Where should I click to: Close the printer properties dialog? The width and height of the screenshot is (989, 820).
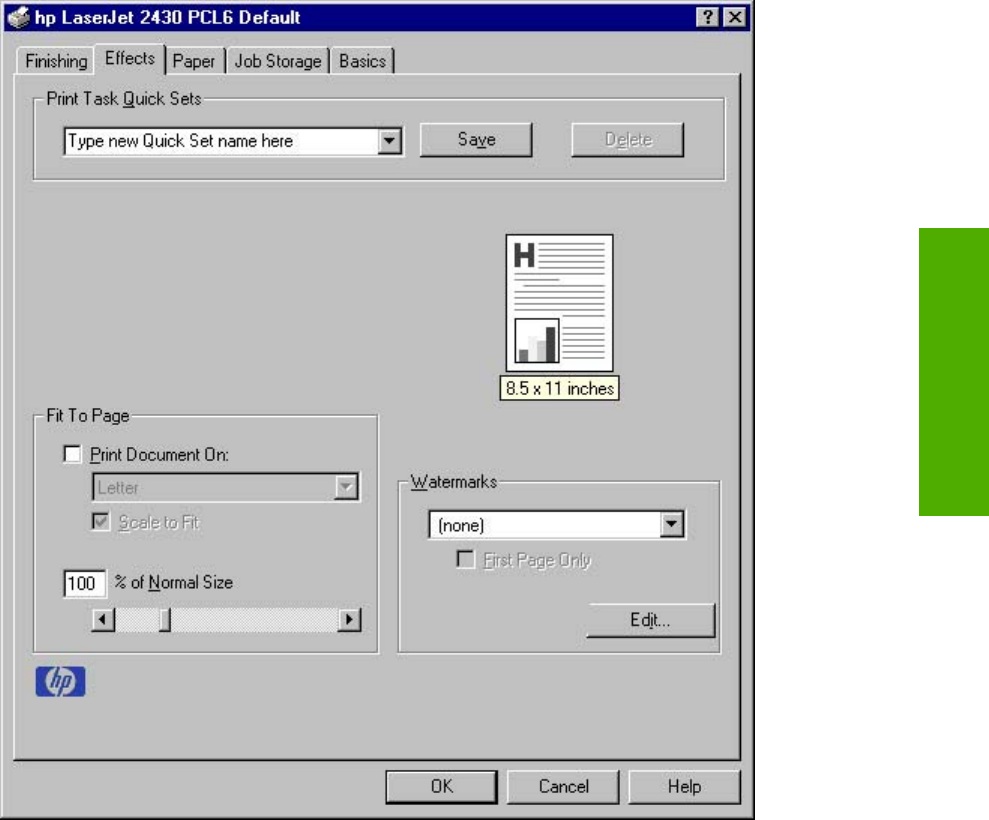735,17
